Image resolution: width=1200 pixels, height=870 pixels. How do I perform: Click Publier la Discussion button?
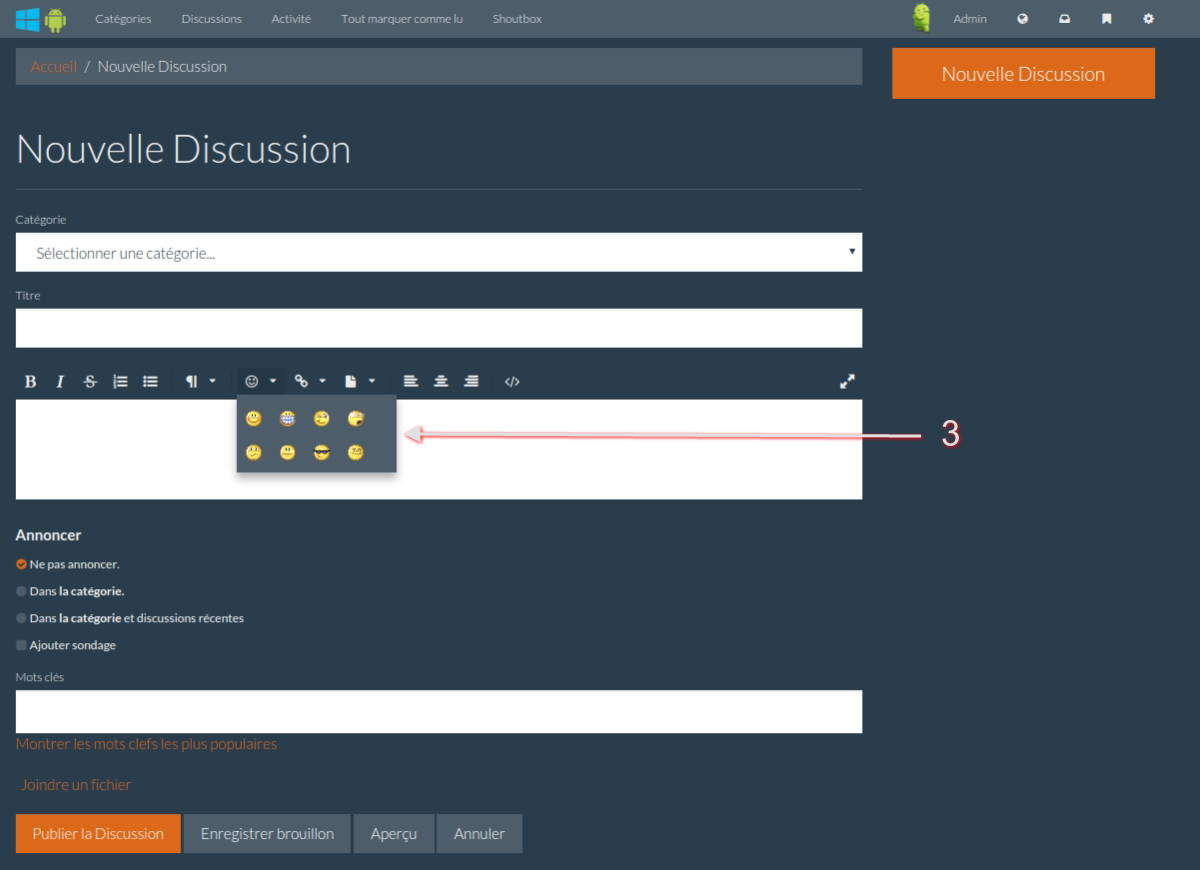point(98,834)
